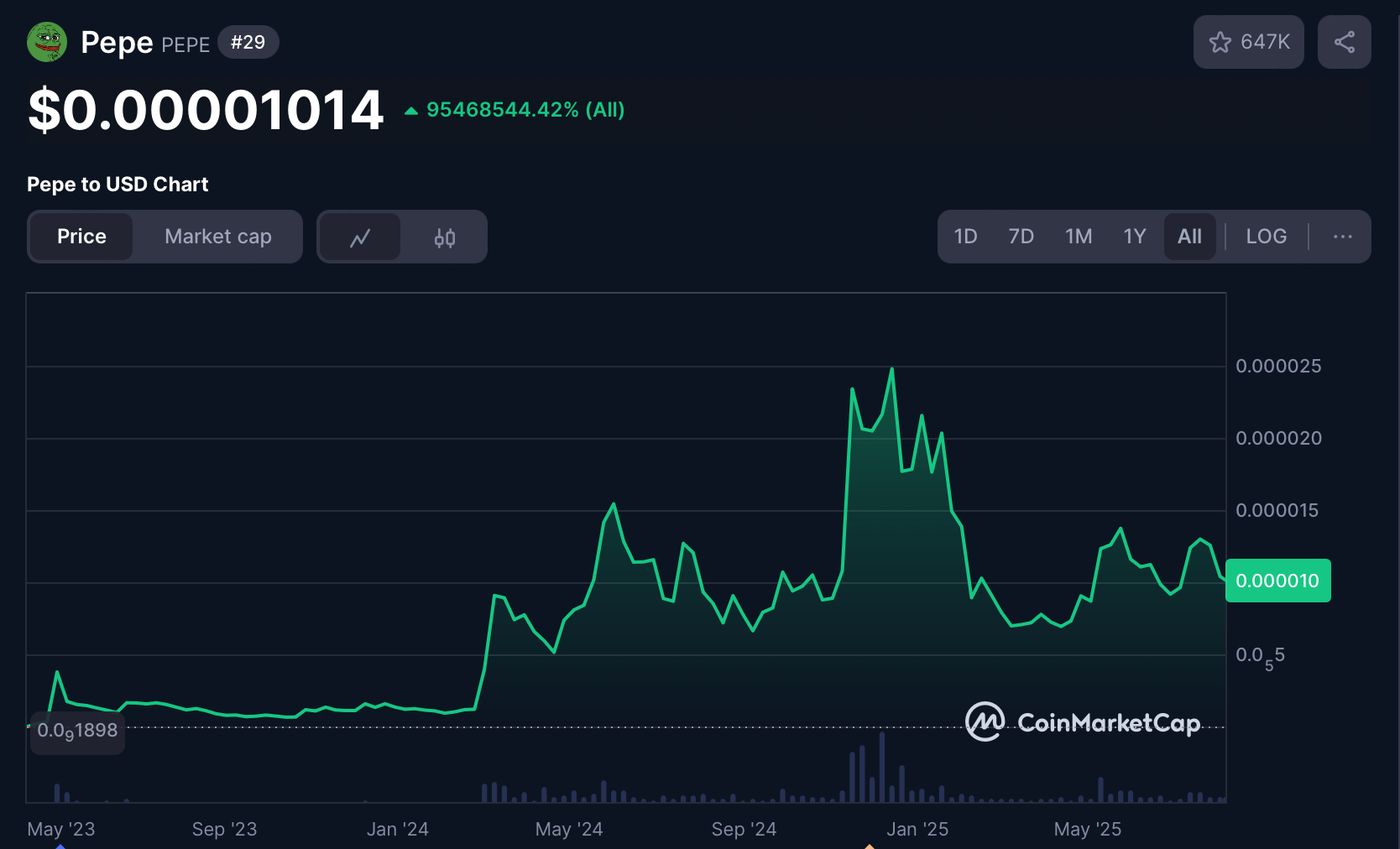Click the Sep '24 x-axis label

point(744,829)
